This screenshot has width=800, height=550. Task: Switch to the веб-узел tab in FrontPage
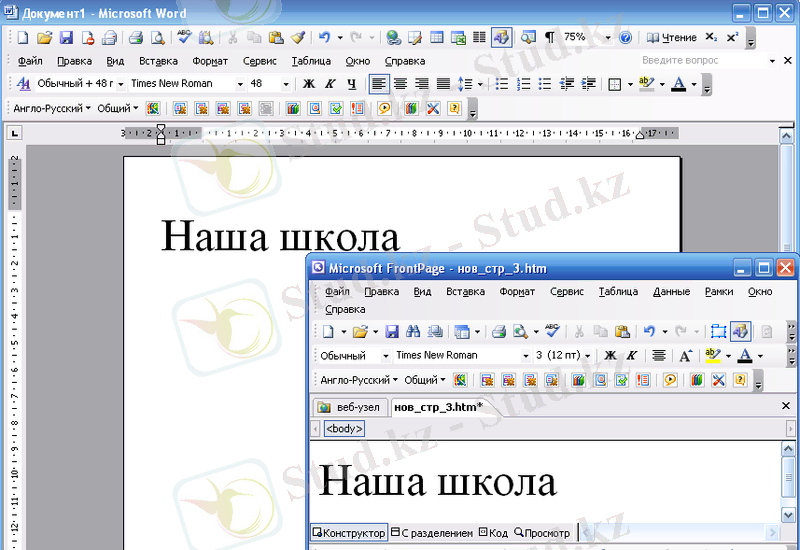349,407
